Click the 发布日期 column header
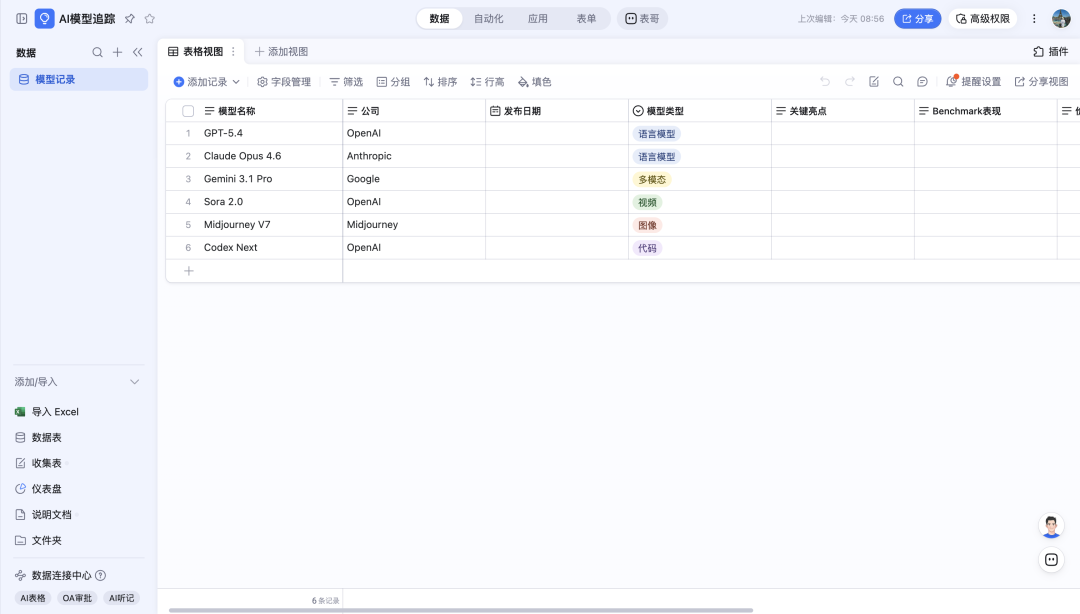Screen dimensions: 1080x614 click(557, 111)
